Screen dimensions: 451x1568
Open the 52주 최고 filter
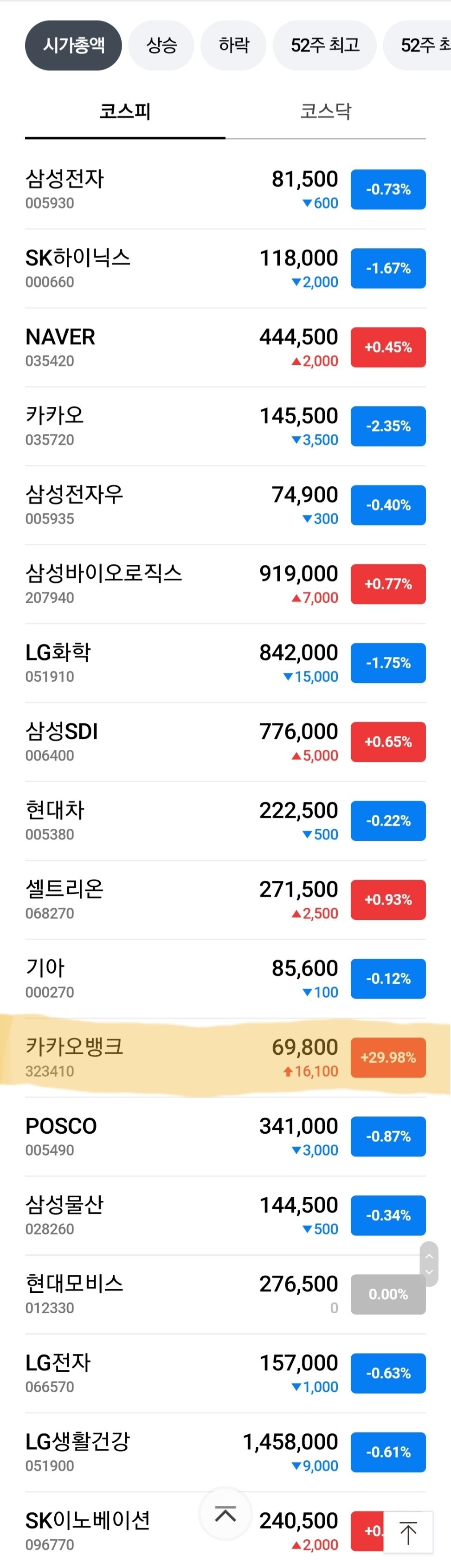(x=324, y=45)
